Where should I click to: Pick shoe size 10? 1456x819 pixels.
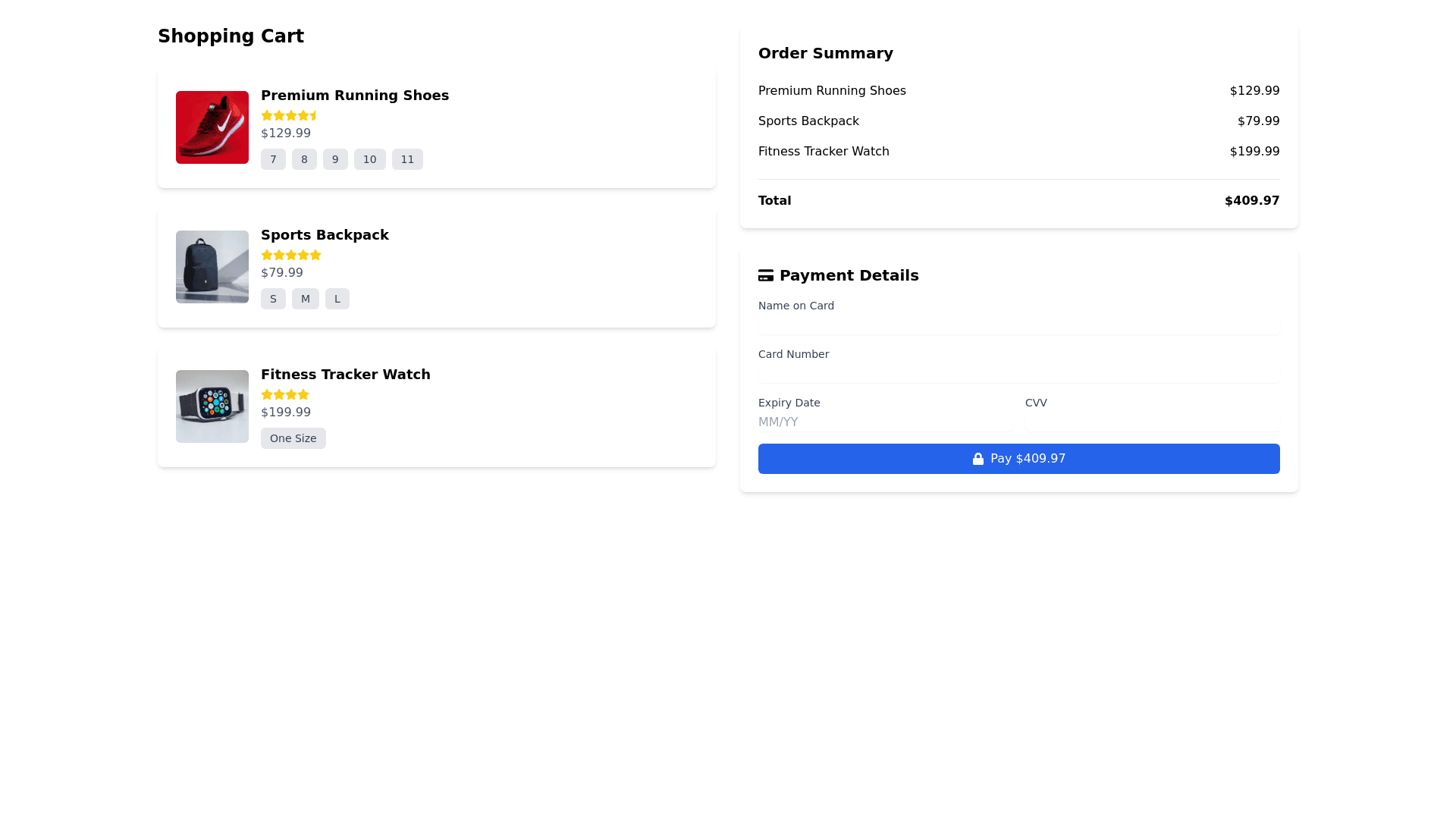click(x=369, y=159)
